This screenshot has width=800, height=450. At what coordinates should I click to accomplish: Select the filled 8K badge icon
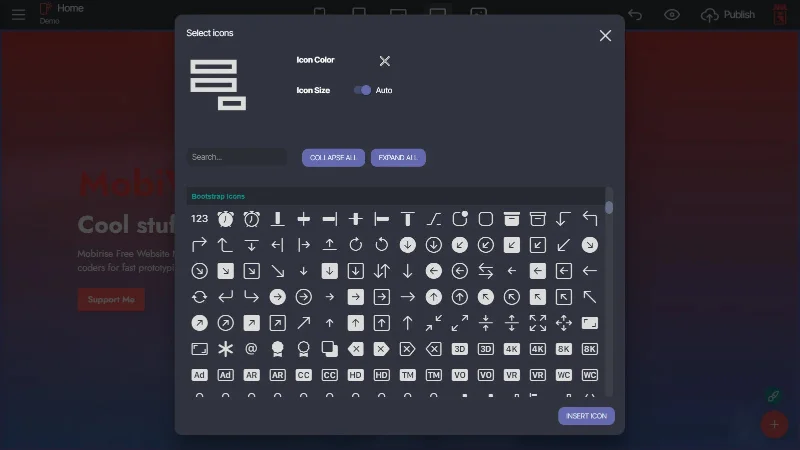tap(564, 349)
